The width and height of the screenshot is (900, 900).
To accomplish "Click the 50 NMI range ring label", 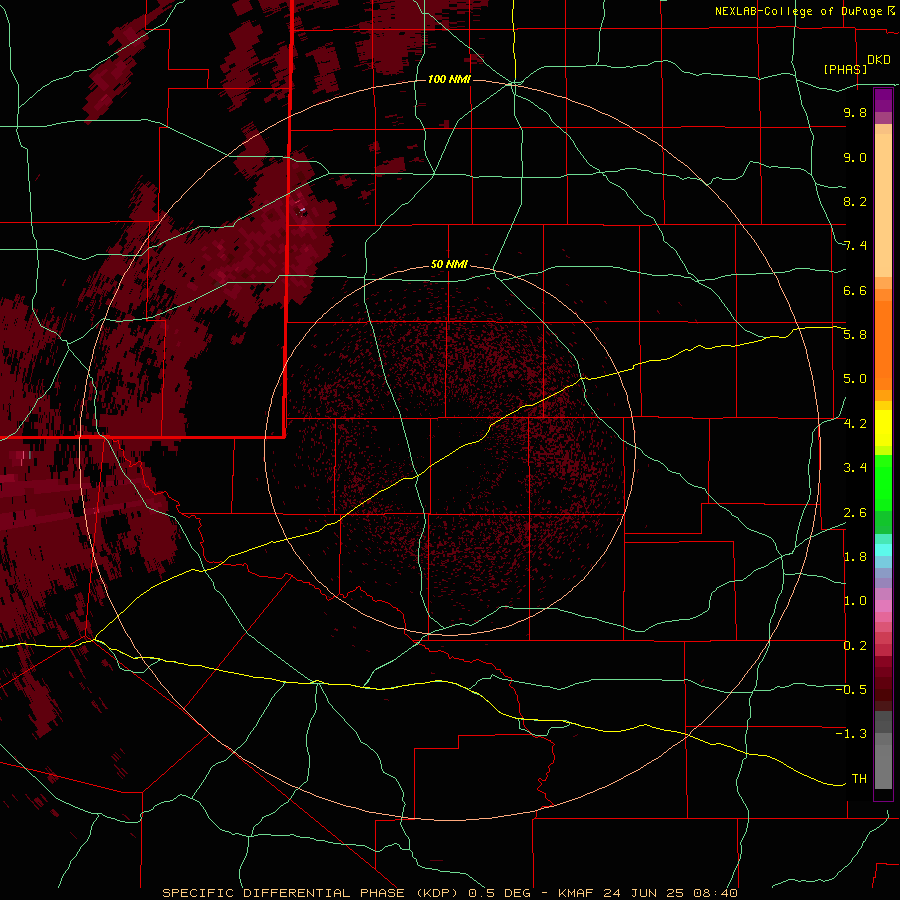I will 449,264.
